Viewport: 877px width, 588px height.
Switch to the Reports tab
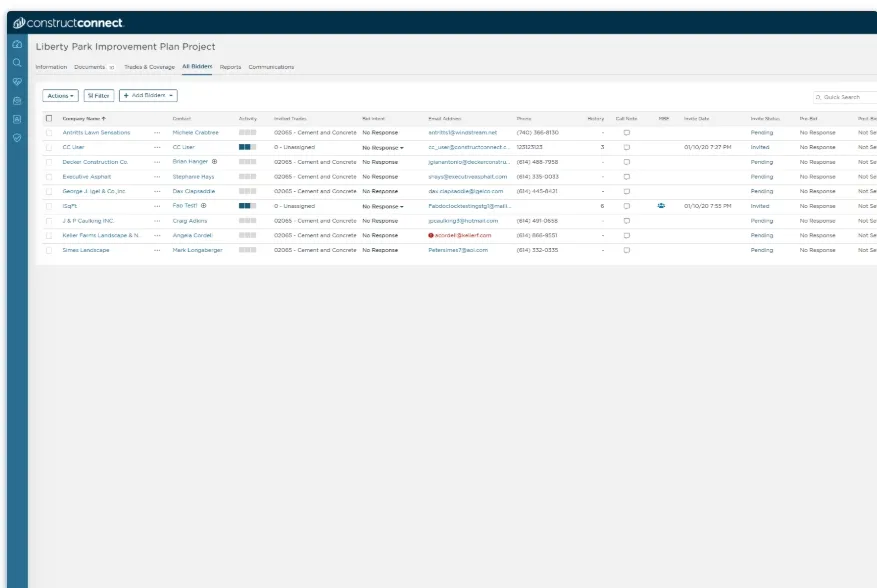(230, 67)
